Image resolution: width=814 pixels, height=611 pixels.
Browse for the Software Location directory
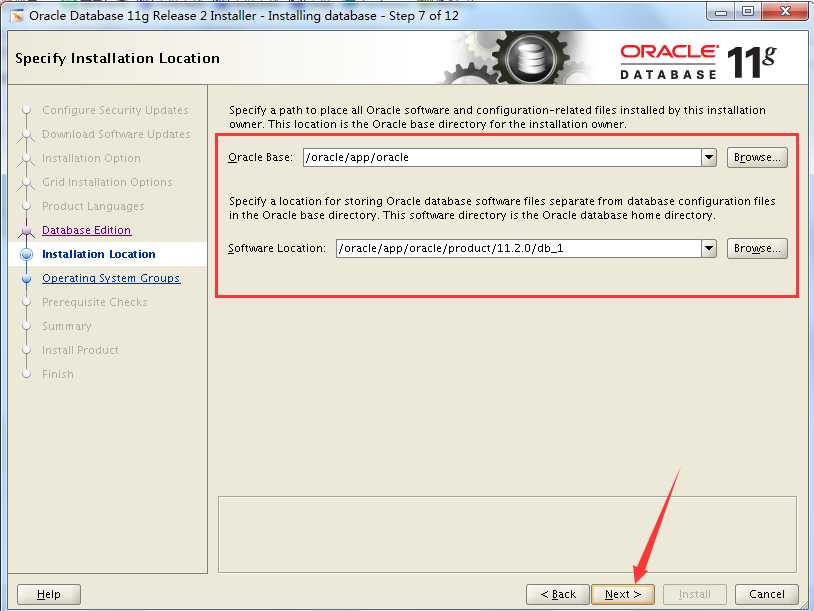757,248
